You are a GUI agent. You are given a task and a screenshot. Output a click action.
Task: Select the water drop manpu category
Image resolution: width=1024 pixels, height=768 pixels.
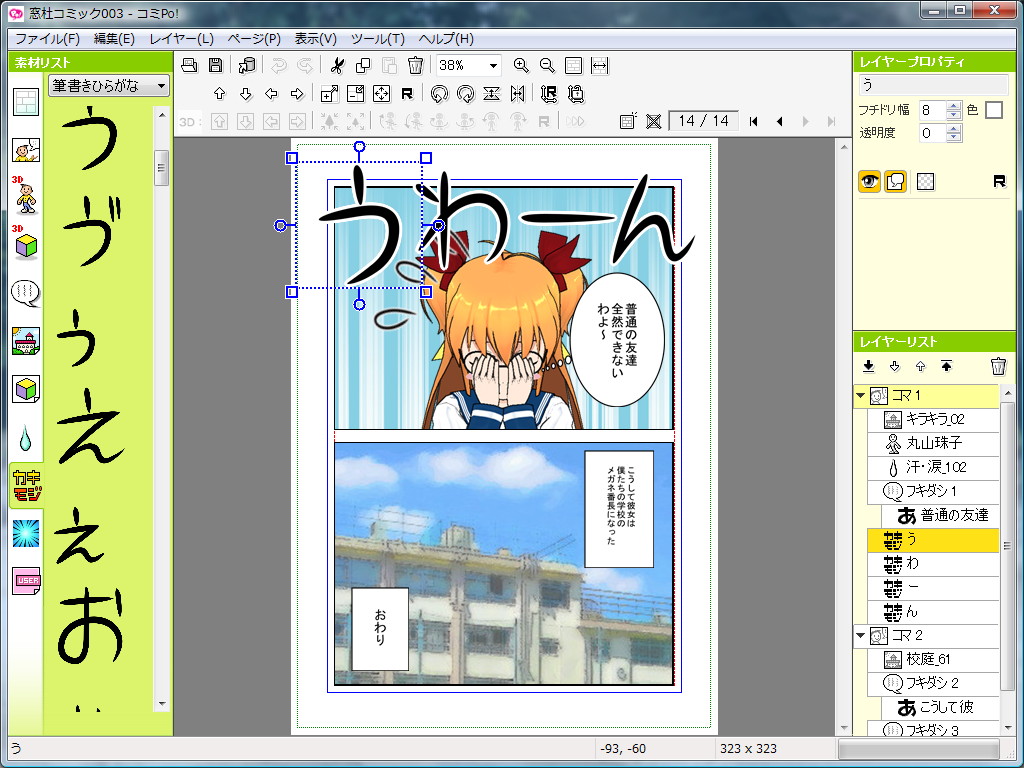[25, 438]
